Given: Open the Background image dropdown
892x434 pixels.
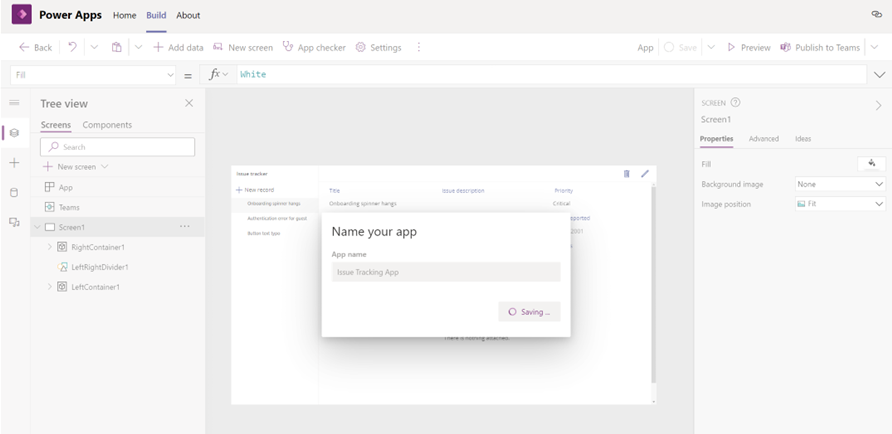Looking at the screenshot, I should click(x=840, y=184).
